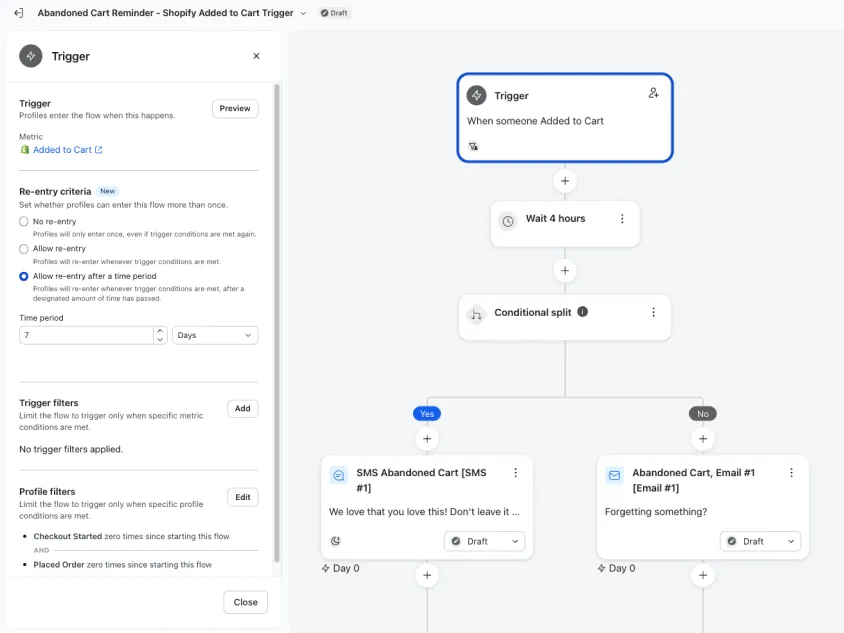Click the 'When someone Added to Cart' text
Image resolution: width=844 pixels, height=633 pixels.
(535, 121)
